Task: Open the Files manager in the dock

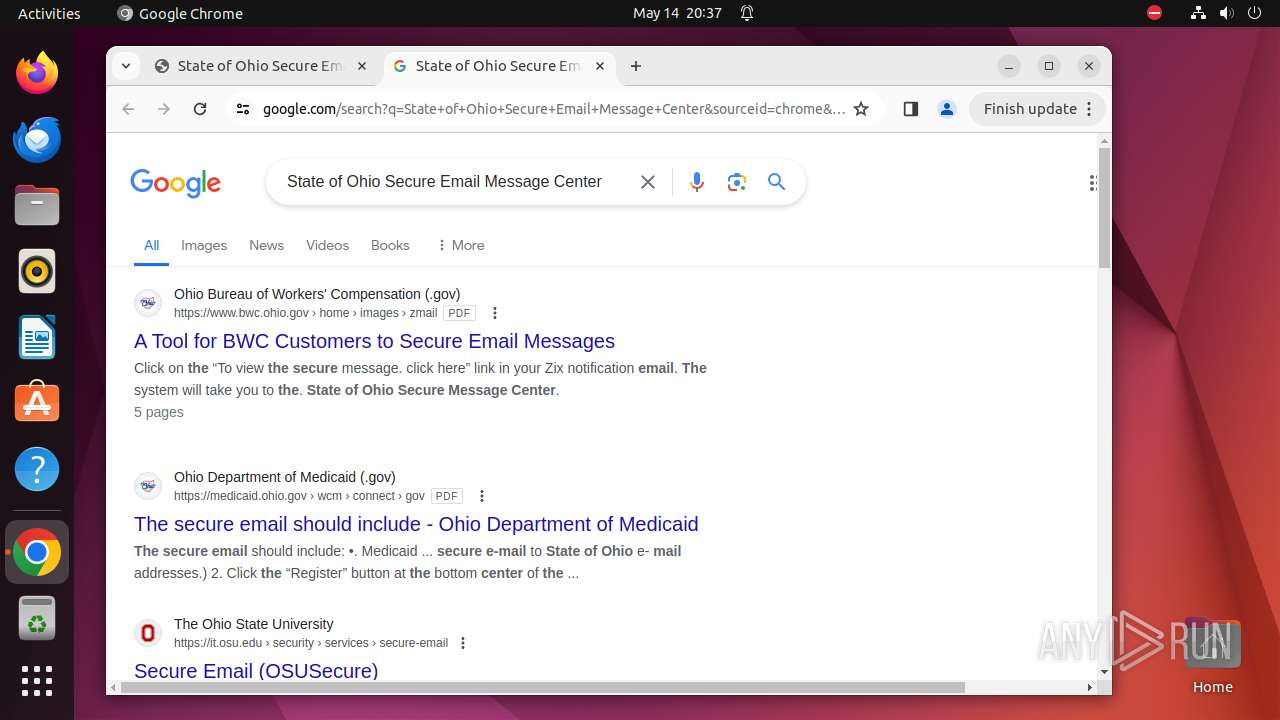Action: pyautogui.click(x=37, y=205)
